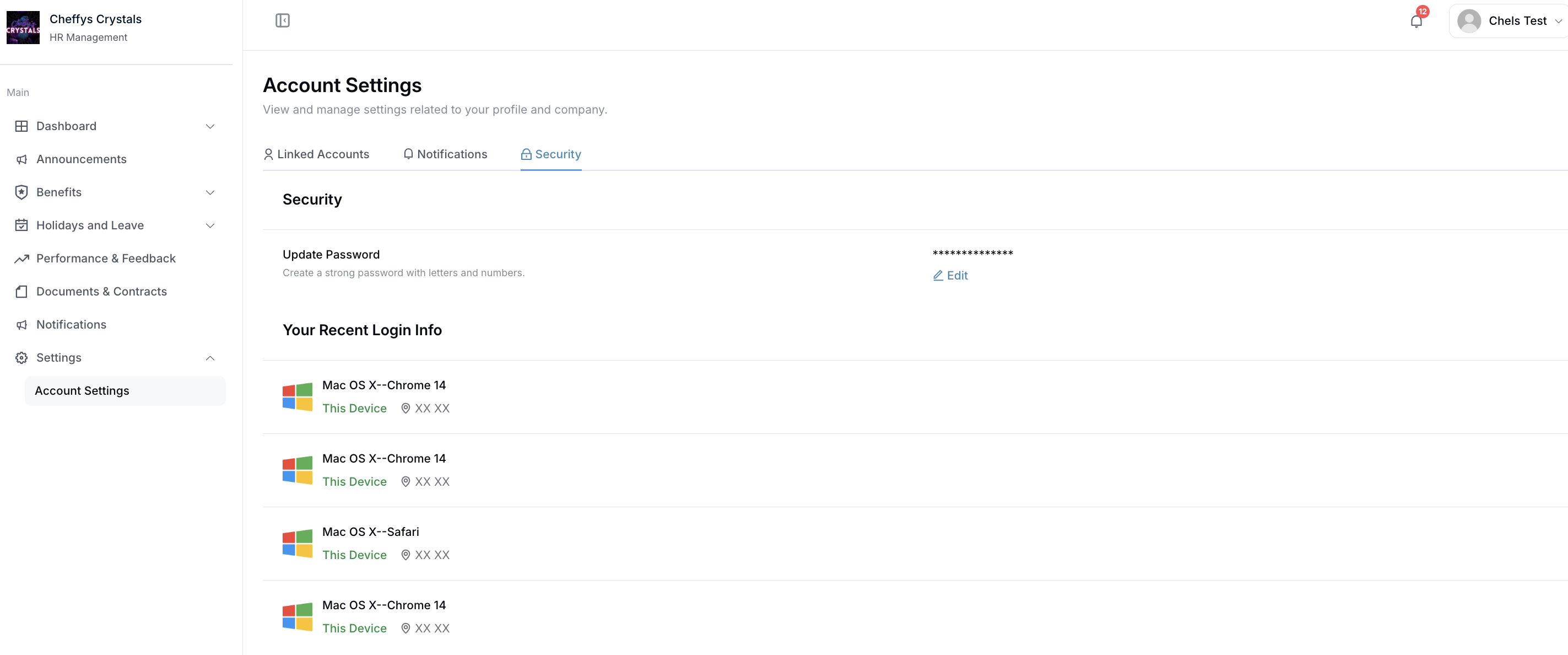This screenshot has height=655, width=1568.
Task: Collapse the sidebar panel icon
Action: point(283,19)
